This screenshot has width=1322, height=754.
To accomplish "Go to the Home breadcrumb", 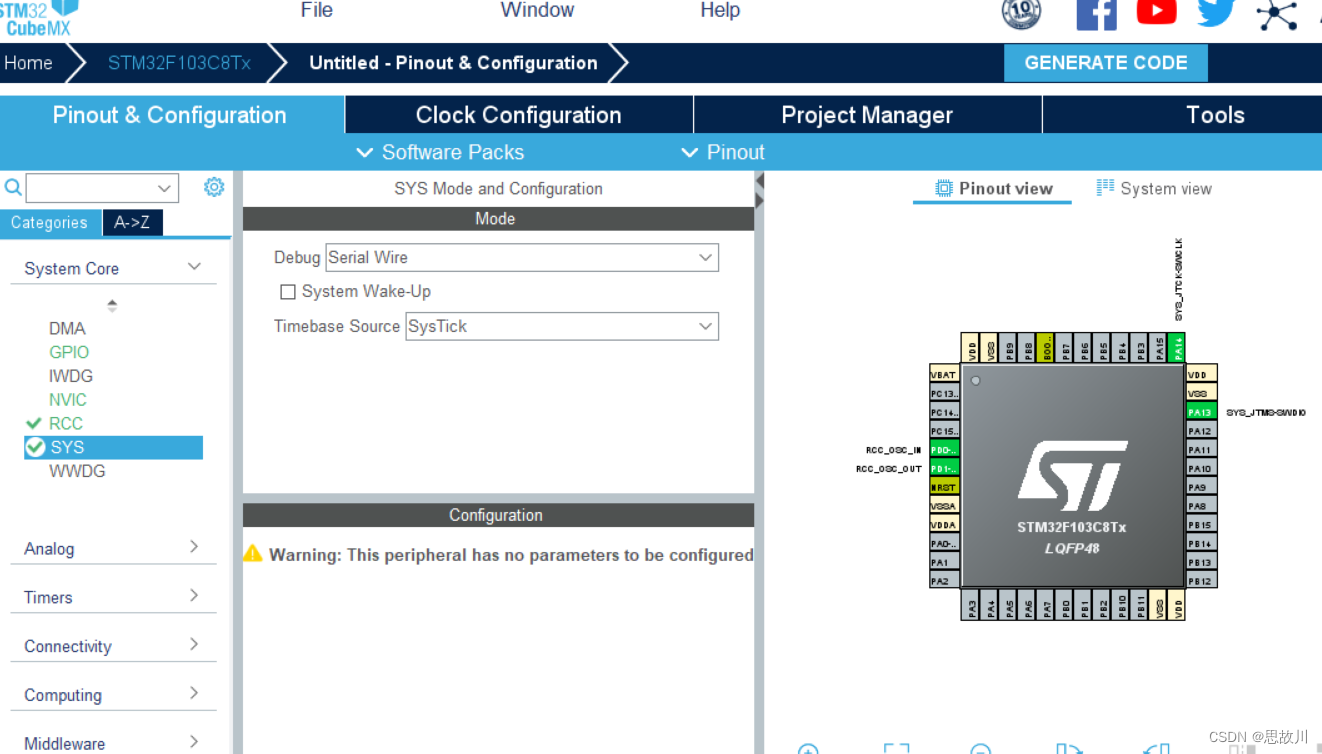I will 28,63.
